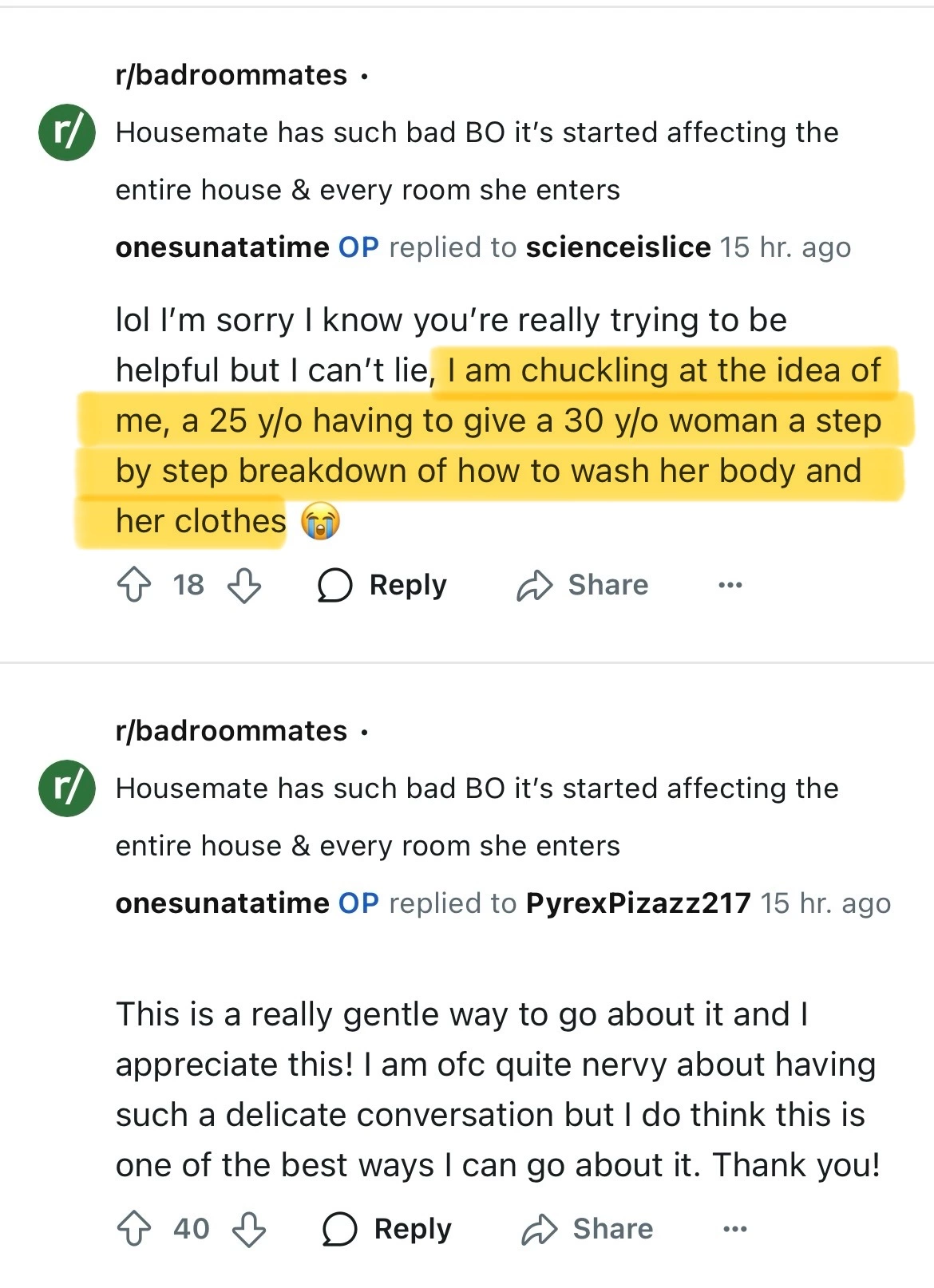Click the first r/badroommates green avatar icon

coord(67,132)
